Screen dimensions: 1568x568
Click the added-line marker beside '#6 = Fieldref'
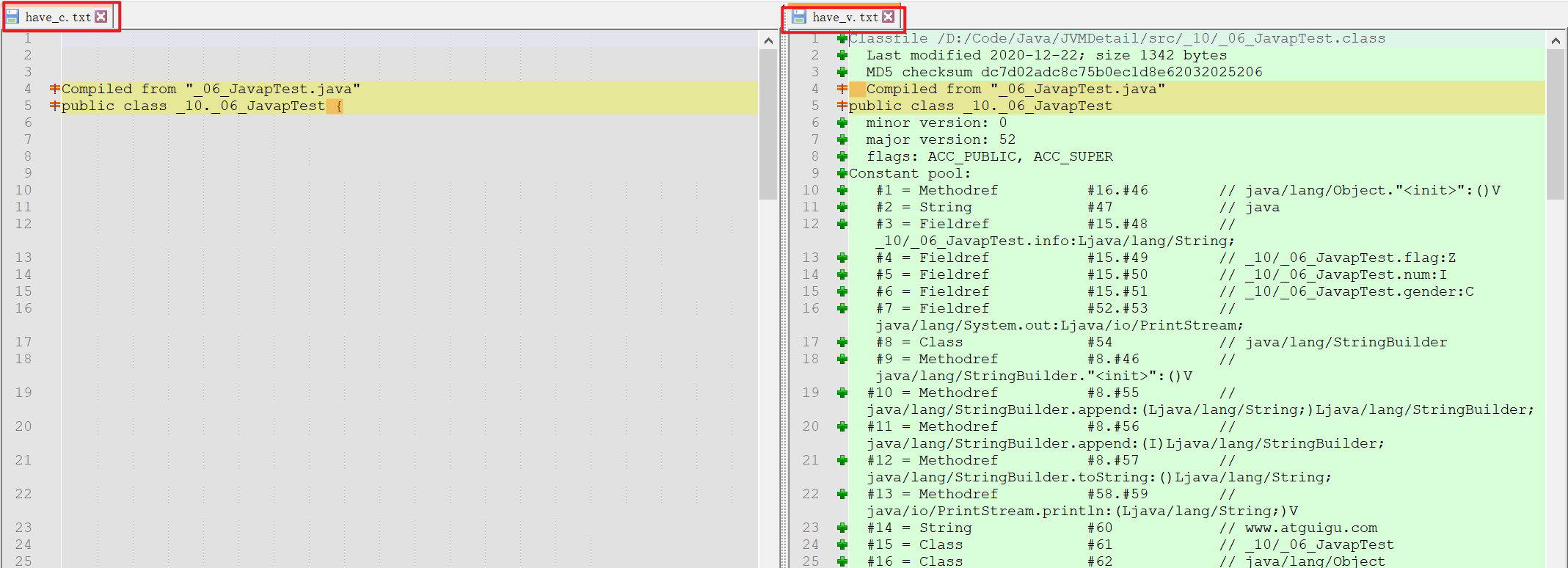(x=842, y=291)
